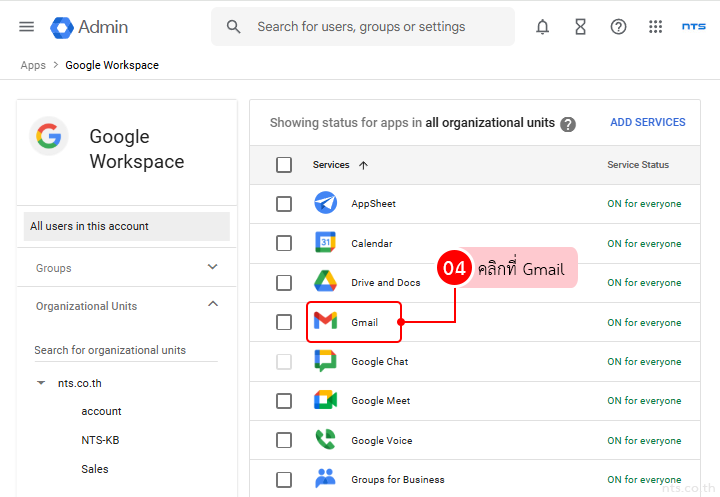The image size is (720, 497).
Task: Open the help question mark icon
Action: 618,27
